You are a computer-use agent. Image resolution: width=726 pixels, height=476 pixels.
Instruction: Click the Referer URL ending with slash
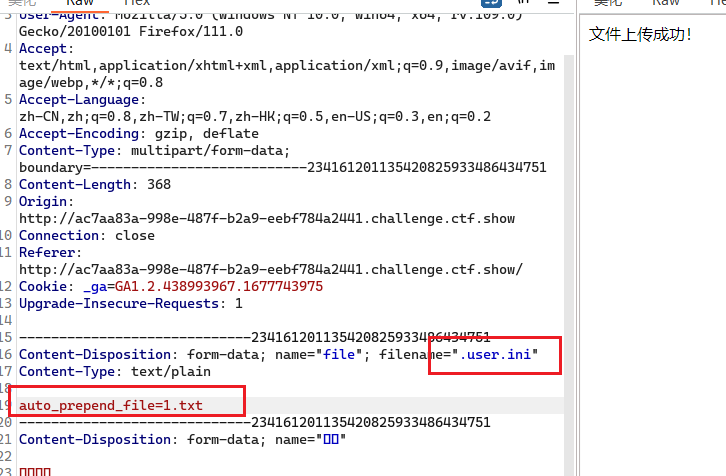(271, 269)
